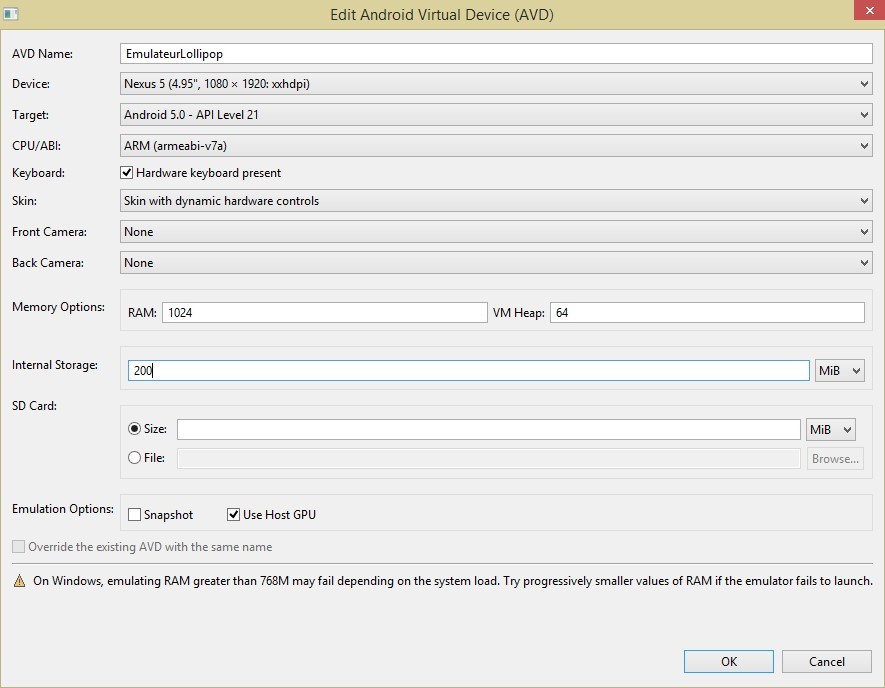Click the SD Card Size input field
The width and height of the screenshot is (885, 688).
(489, 430)
